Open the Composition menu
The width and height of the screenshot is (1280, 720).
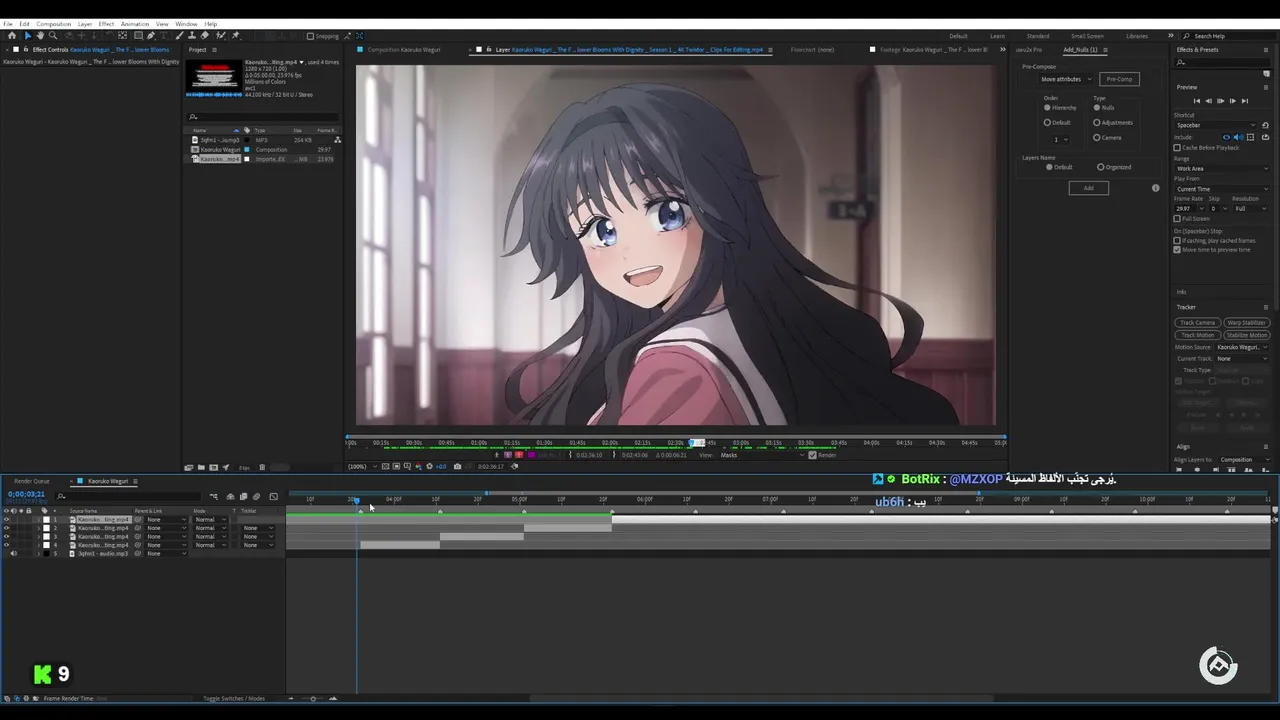(x=54, y=24)
